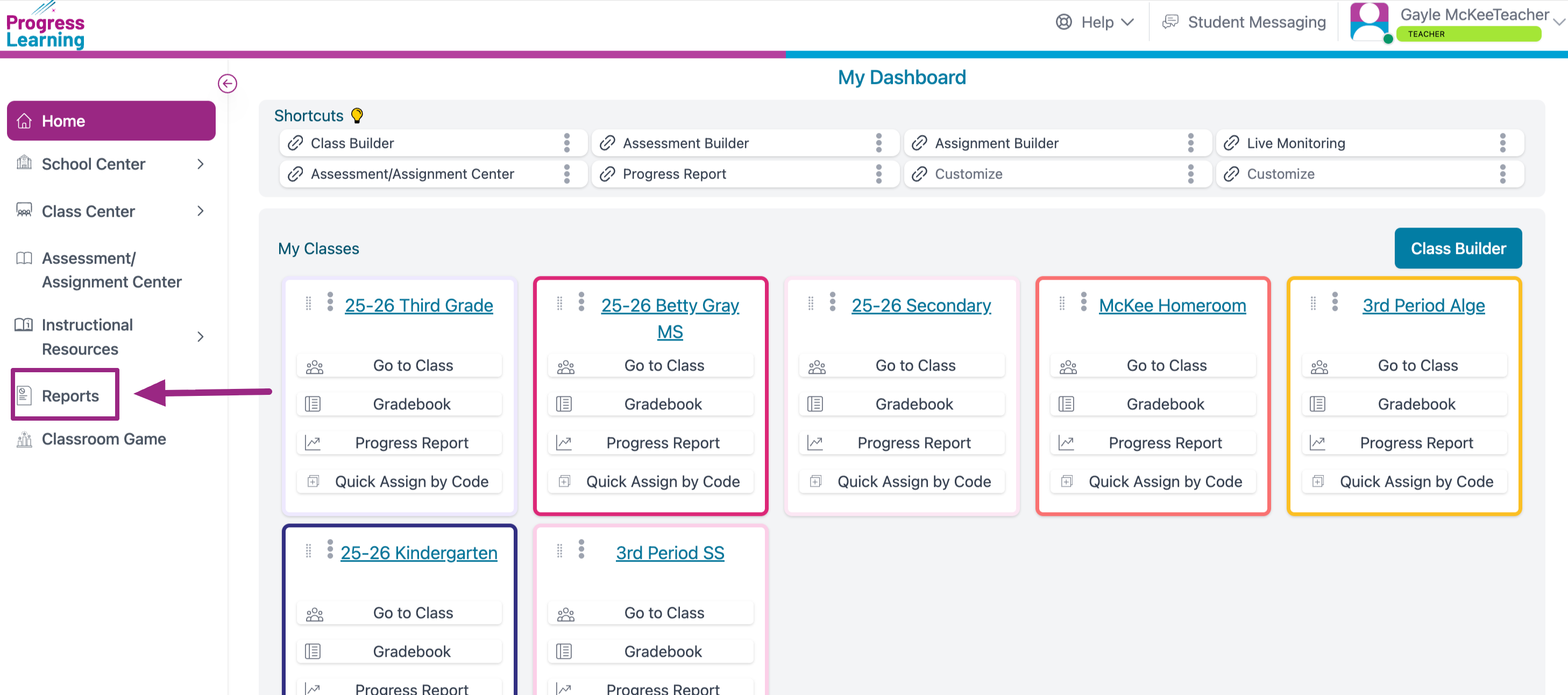Click the Shortcuts lightbulb tip icon
Viewport: 1568px width, 695px height.
(x=357, y=115)
